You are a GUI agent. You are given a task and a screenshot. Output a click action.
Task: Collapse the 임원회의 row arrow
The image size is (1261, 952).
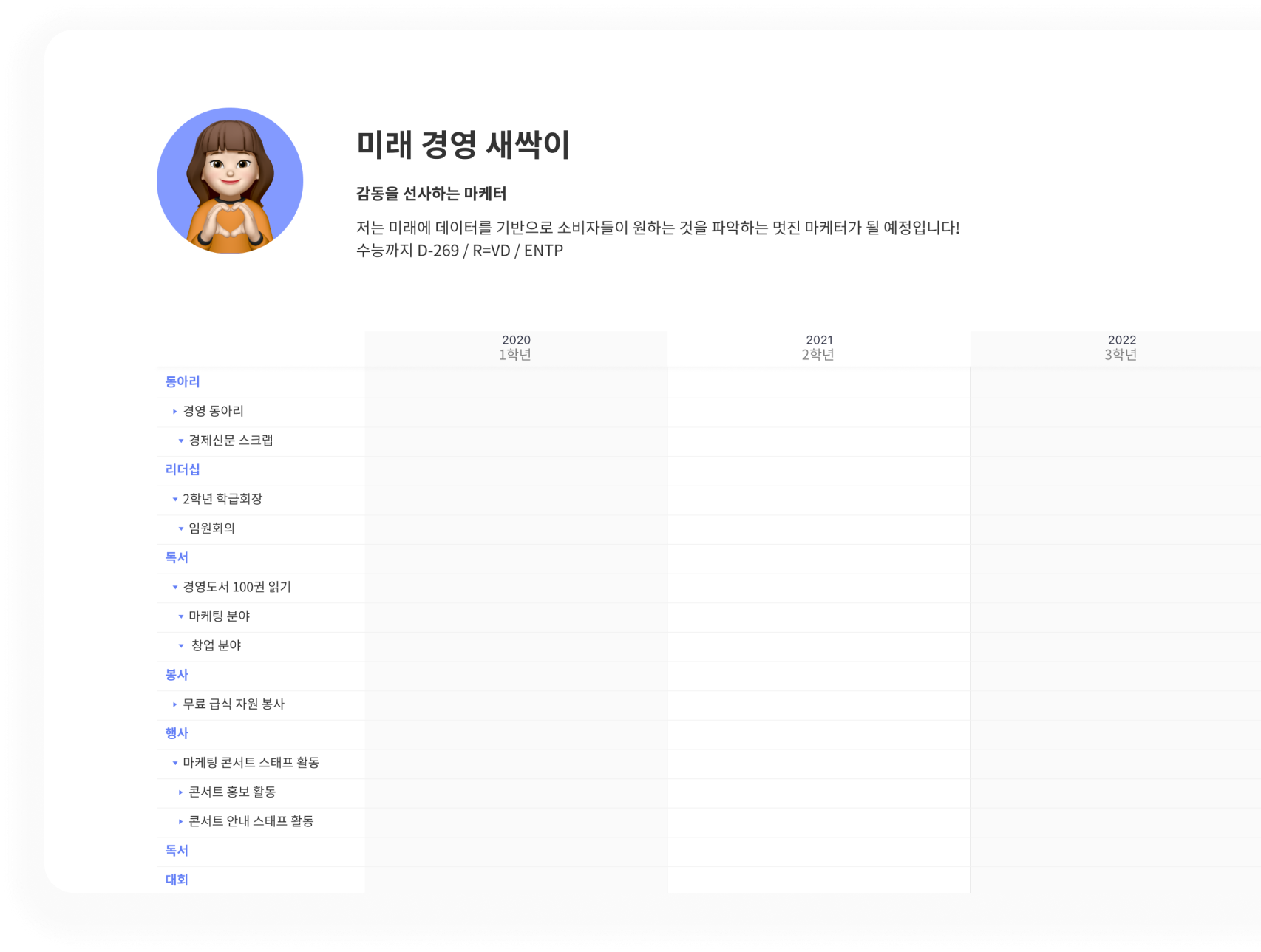point(180,529)
